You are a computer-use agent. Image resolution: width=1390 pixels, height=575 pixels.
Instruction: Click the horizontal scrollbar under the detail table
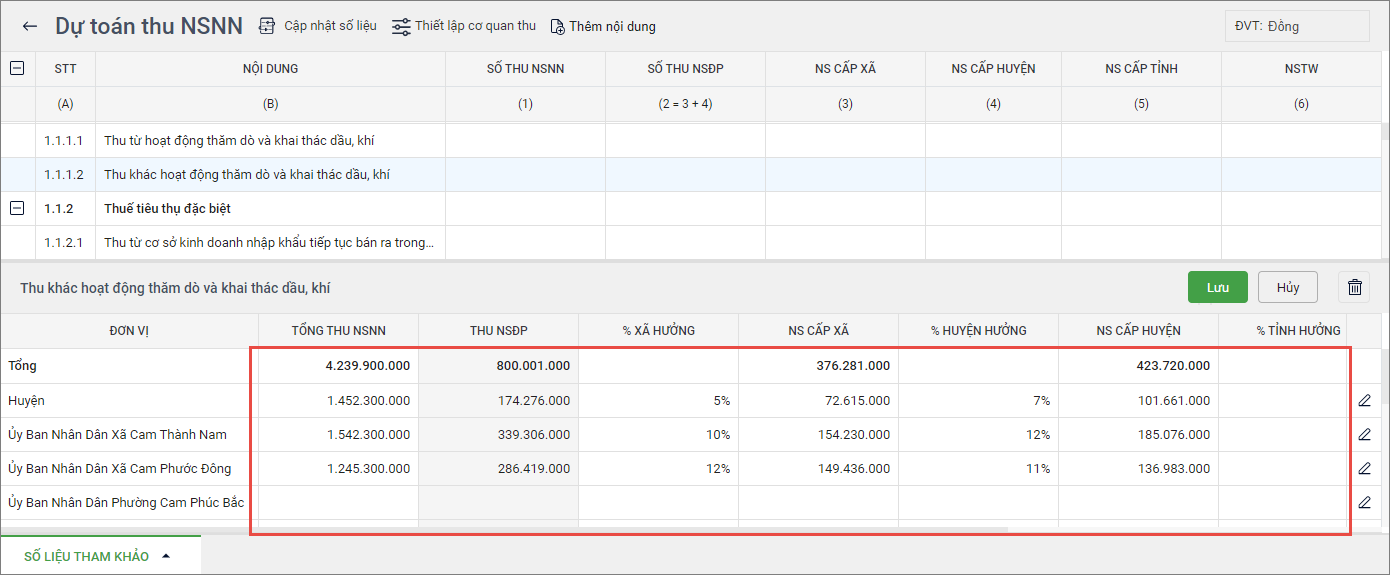point(630,529)
